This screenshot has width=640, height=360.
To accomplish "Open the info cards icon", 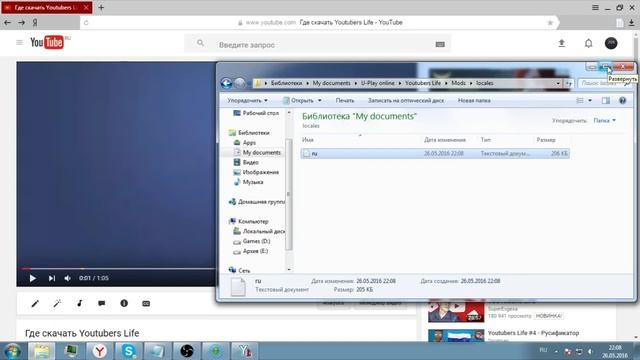I will coord(124,303).
